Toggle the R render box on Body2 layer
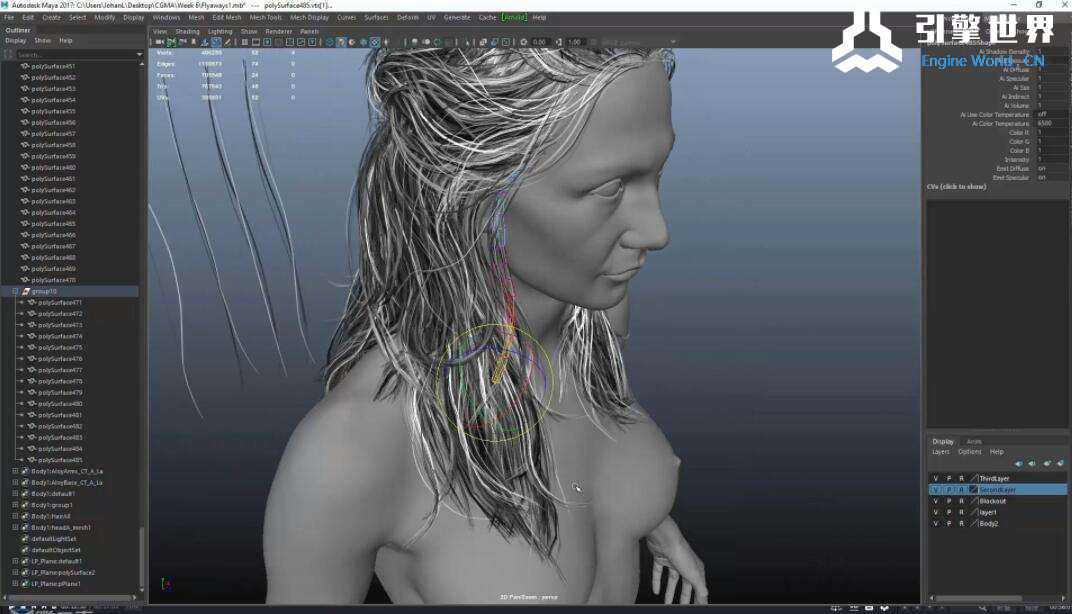 point(962,523)
